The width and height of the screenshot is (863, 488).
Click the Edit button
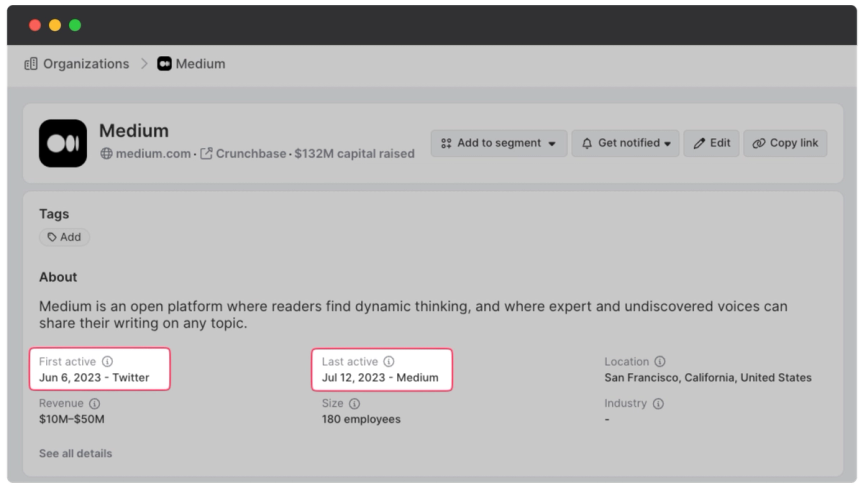coord(711,143)
